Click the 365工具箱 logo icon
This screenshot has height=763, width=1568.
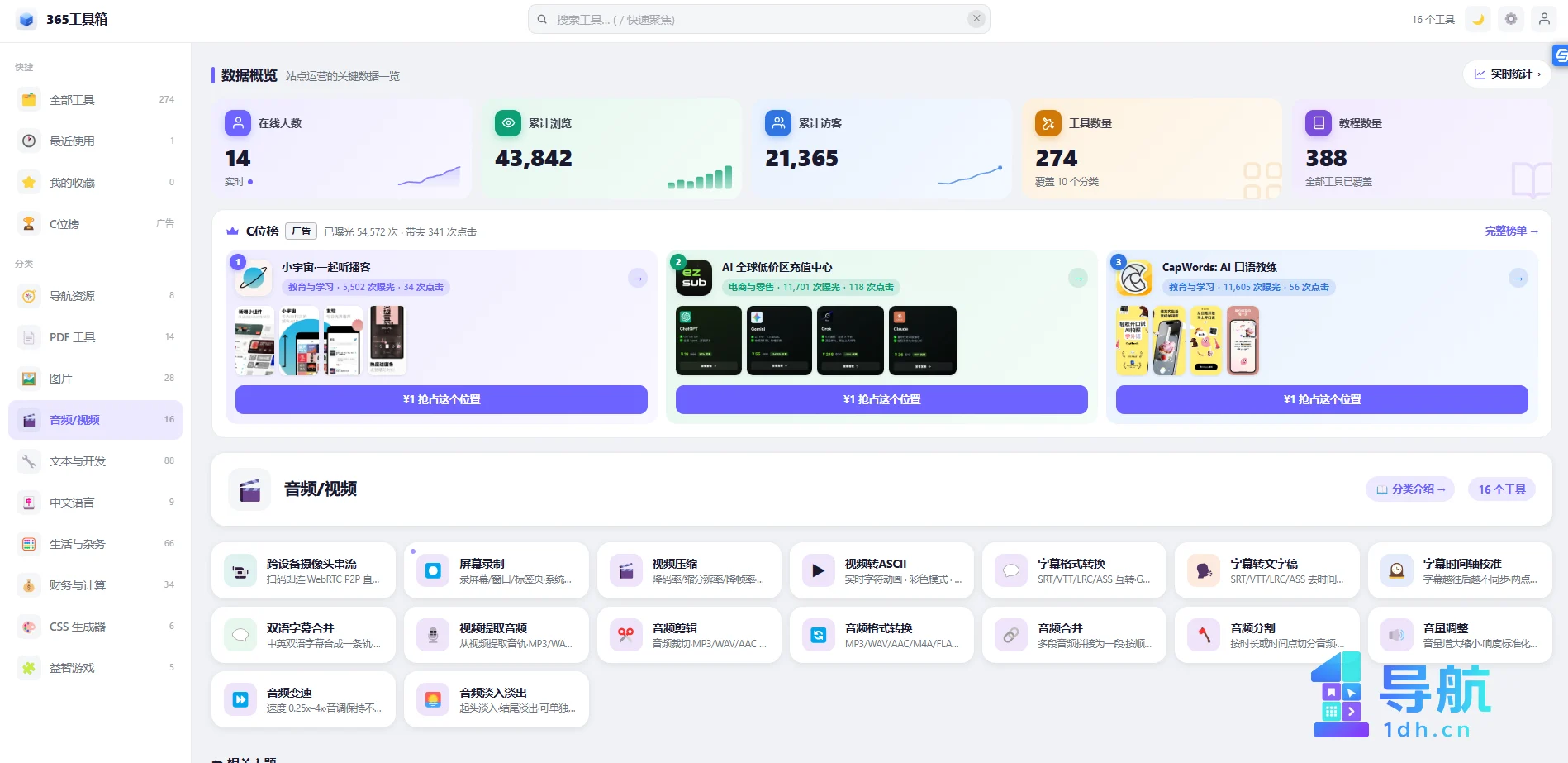26,19
